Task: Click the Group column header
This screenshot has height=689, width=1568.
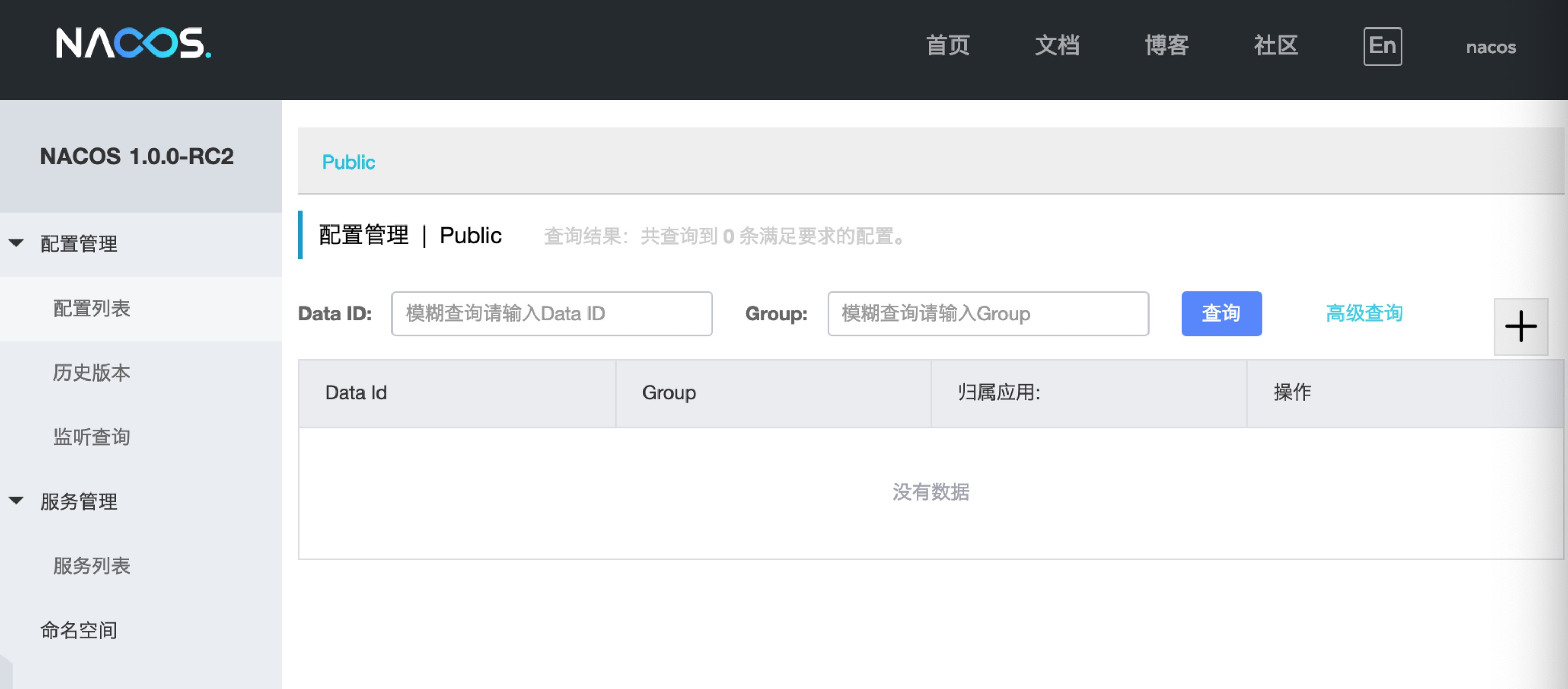Action: point(773,393)
